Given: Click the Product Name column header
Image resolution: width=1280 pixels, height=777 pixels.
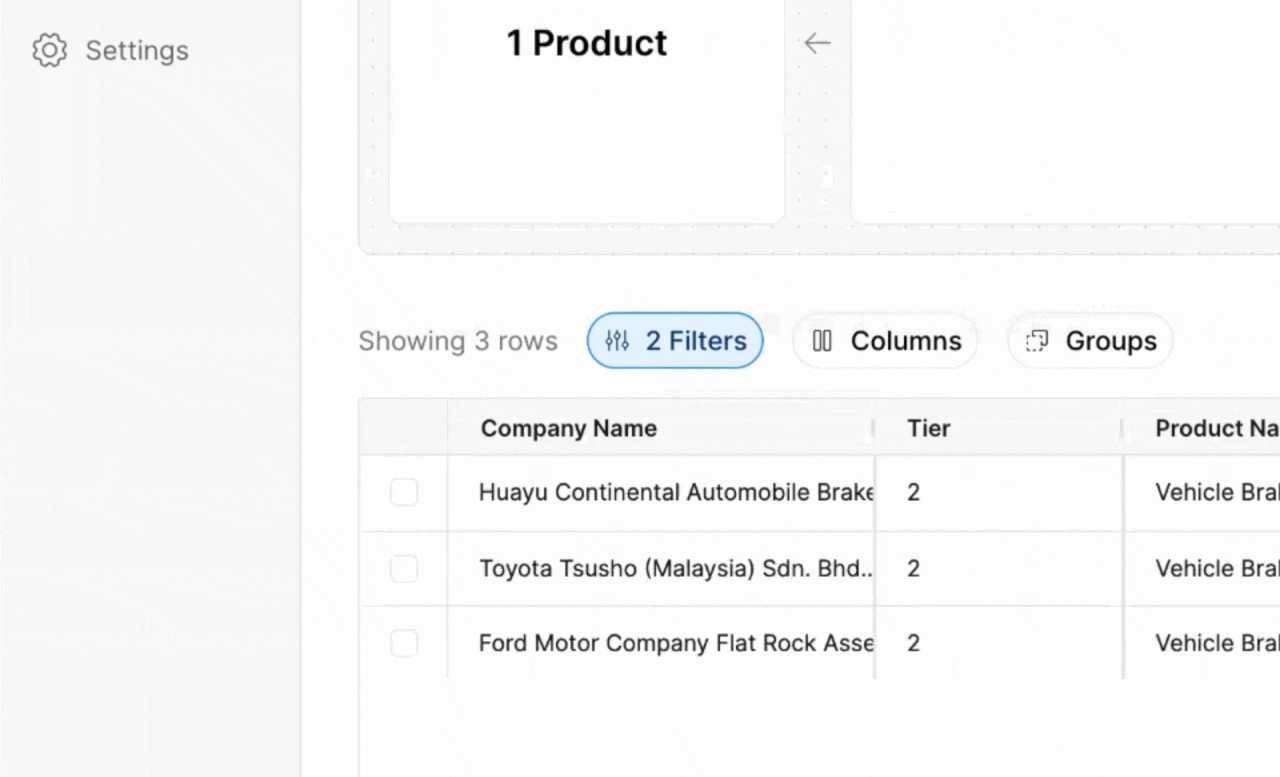Looking at the screenshot, I should (x=1215, y=428).
